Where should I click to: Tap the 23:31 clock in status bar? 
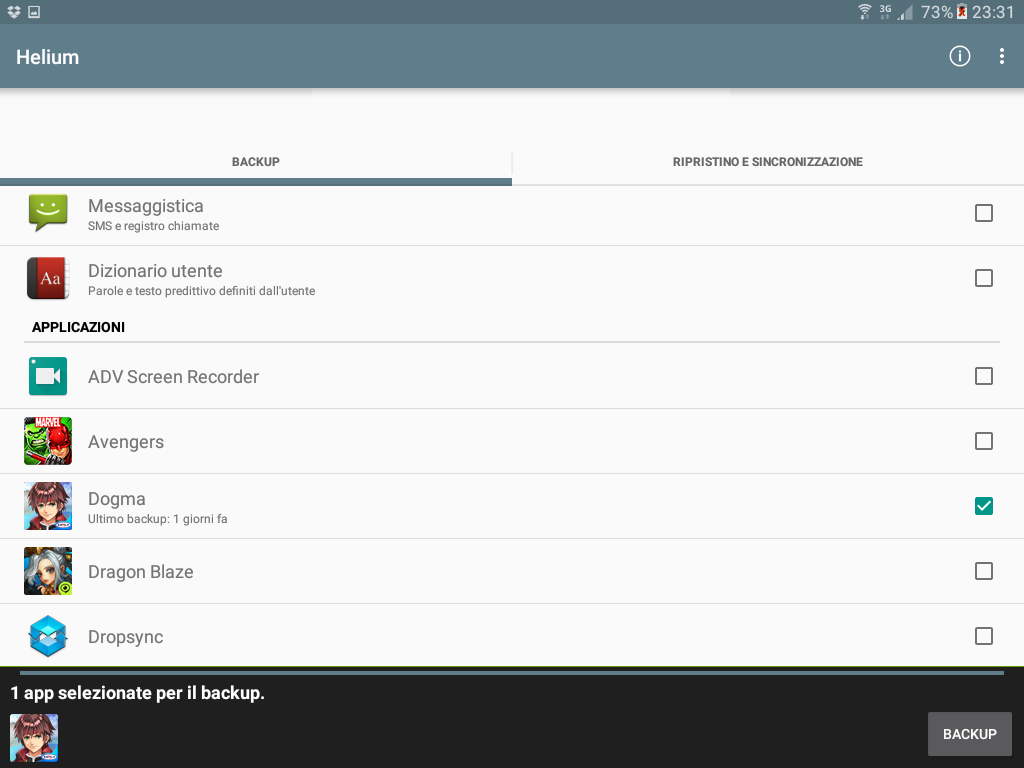pos(993,12)
